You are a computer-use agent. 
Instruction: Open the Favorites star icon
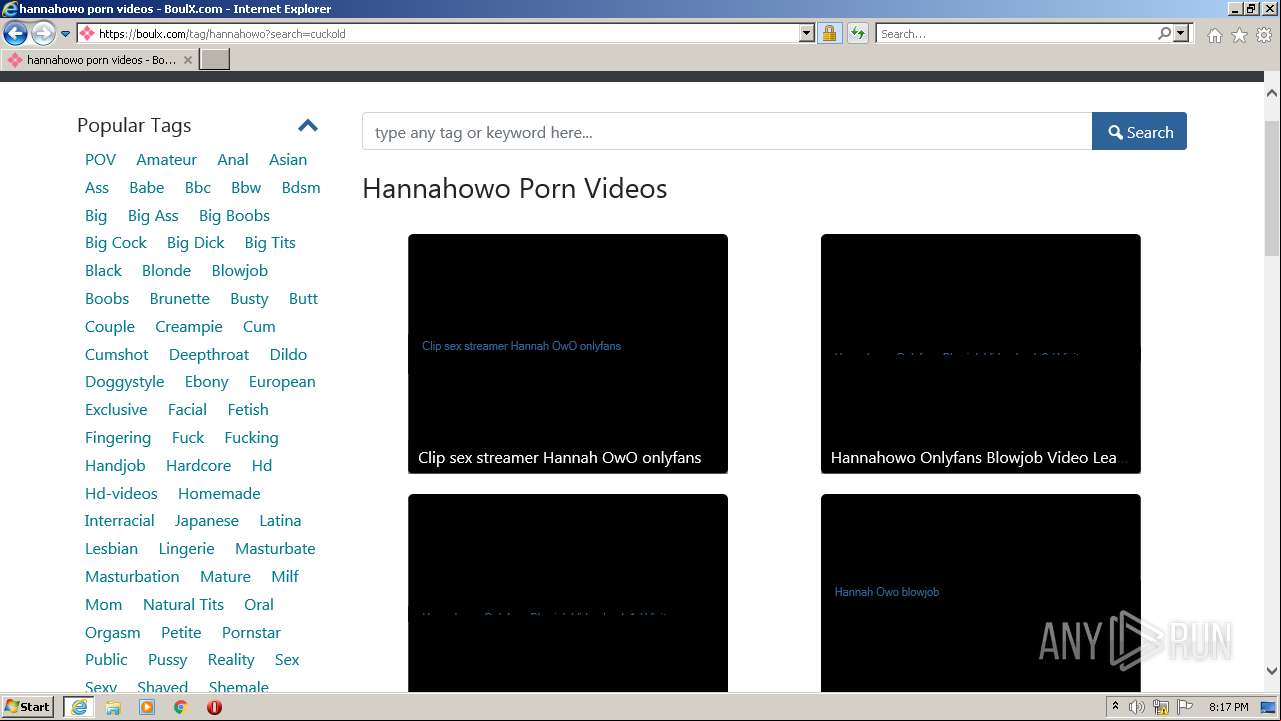1239,35
